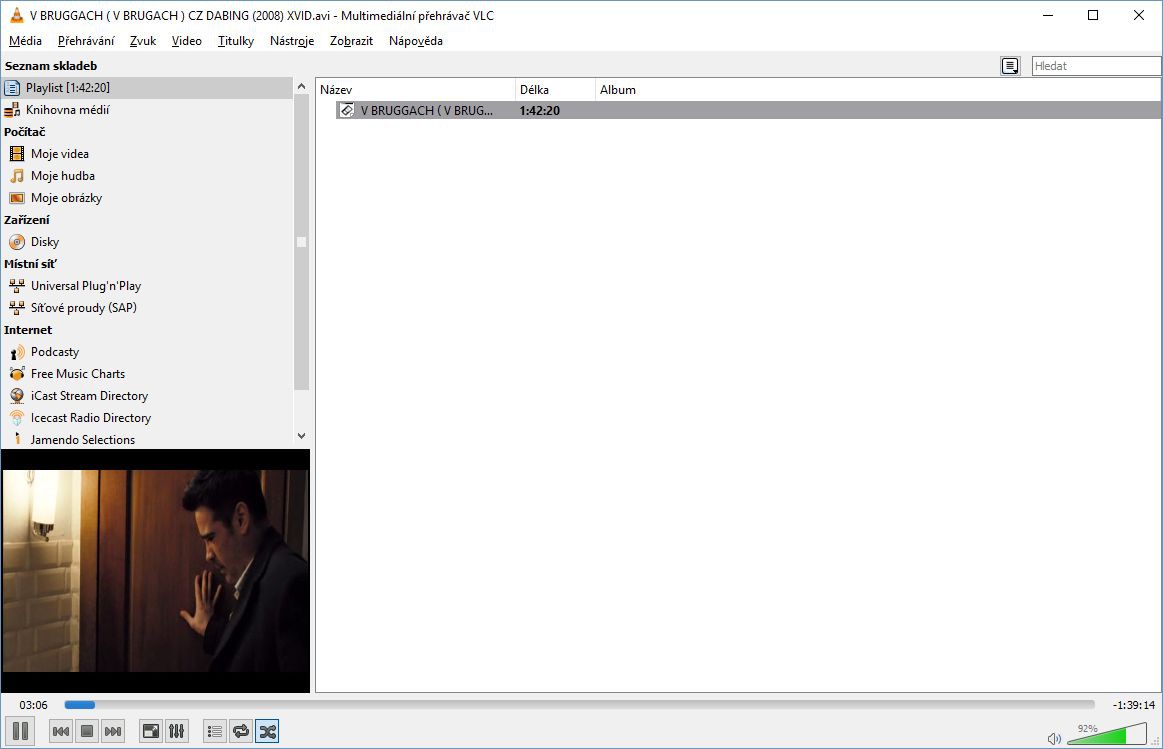
Task: Toggle fullscreen video mode
Action: click(151, 731)
